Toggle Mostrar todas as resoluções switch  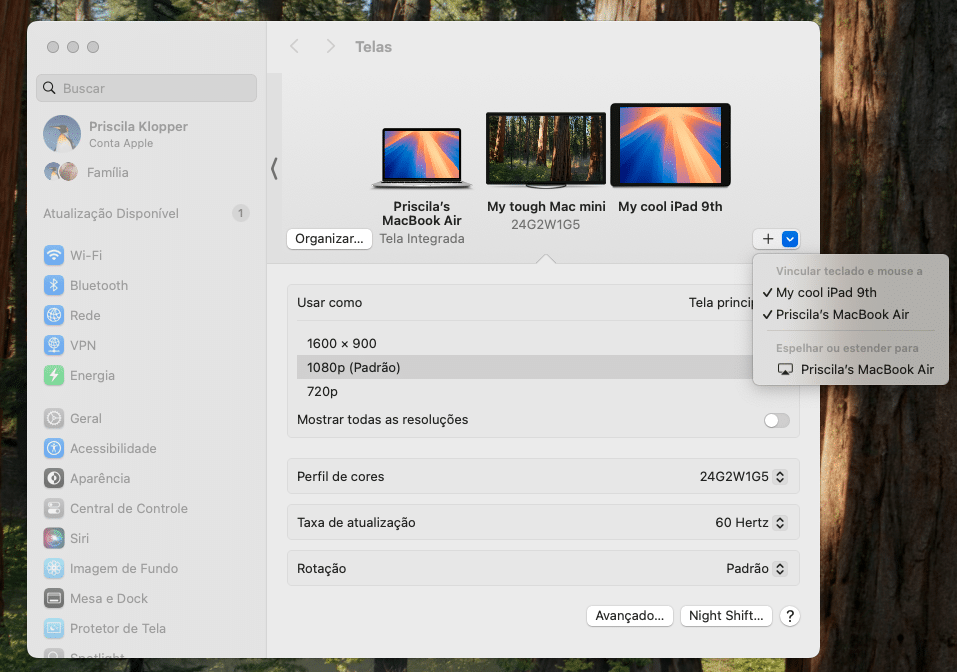(776, 420)
